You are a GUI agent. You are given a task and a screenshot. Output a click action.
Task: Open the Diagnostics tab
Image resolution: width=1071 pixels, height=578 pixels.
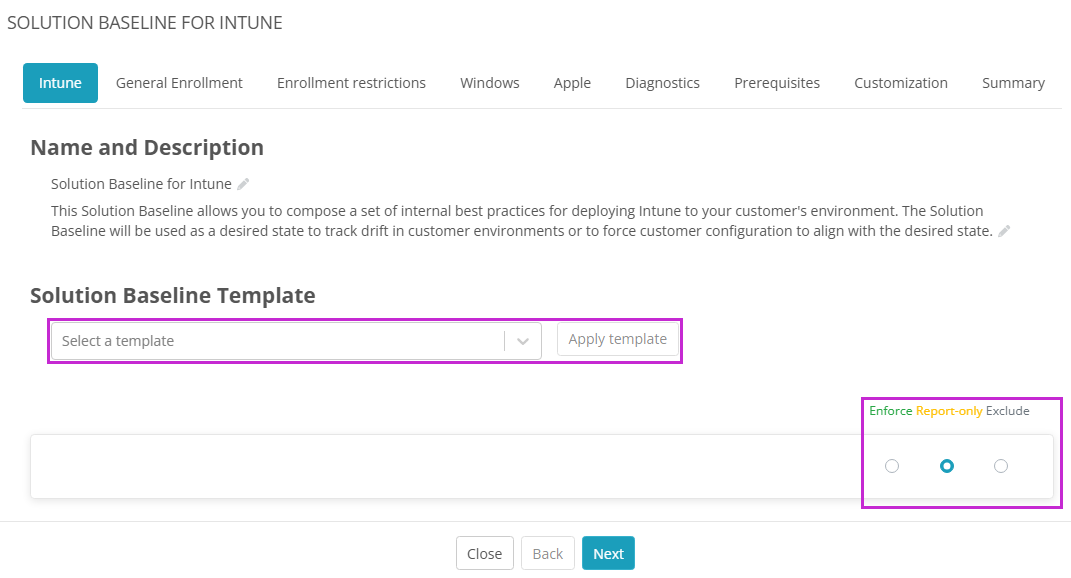tap(663, 83)
